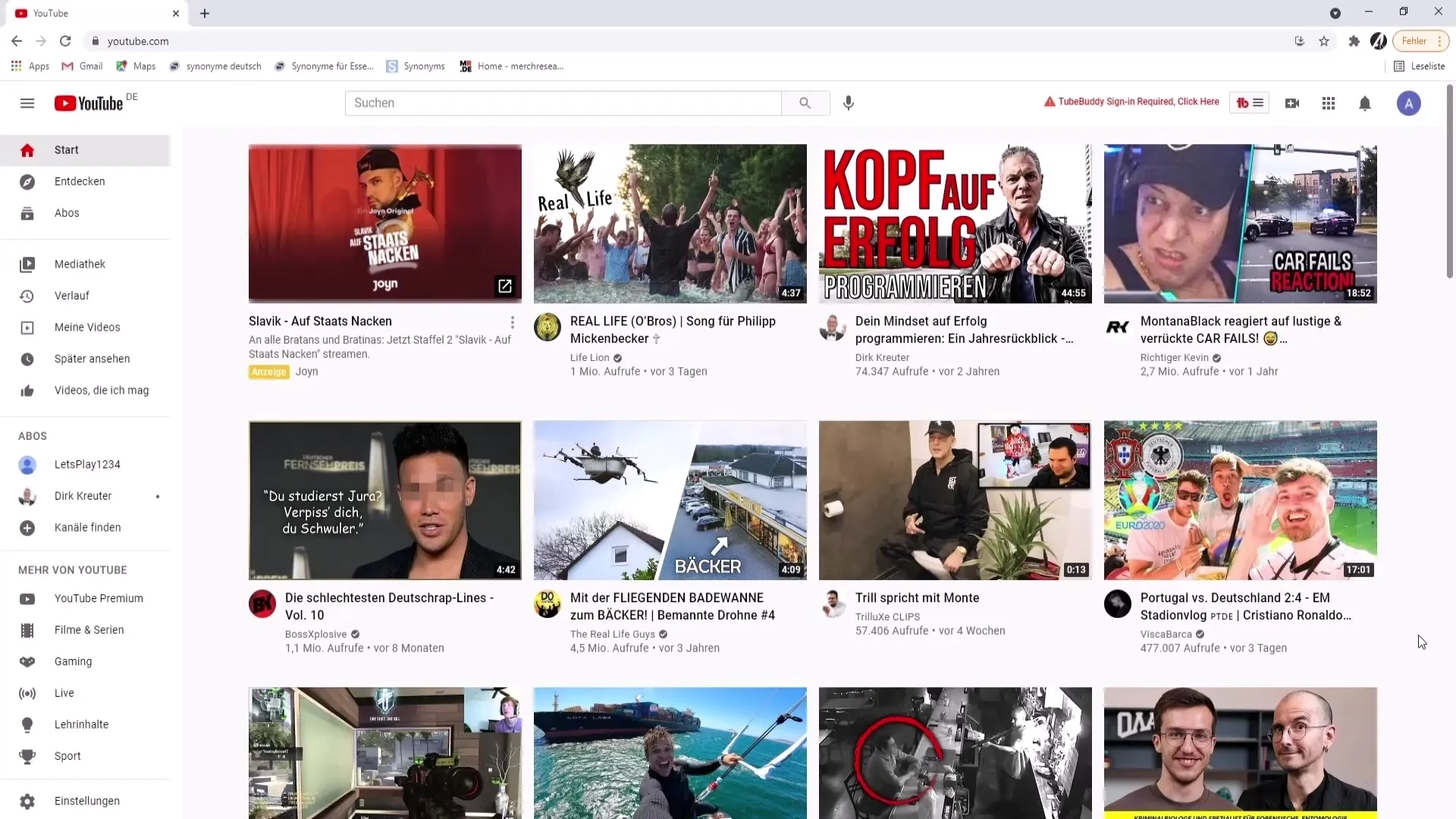The height and width of the screenshot is (819, 1456).
Task: Start voice search with microphone icon
Action: click(x=849, y=103)
